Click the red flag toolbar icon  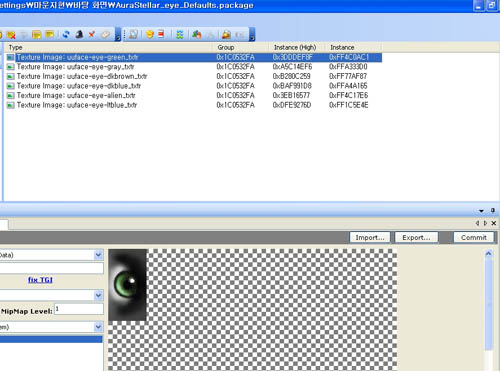(161, 34)
